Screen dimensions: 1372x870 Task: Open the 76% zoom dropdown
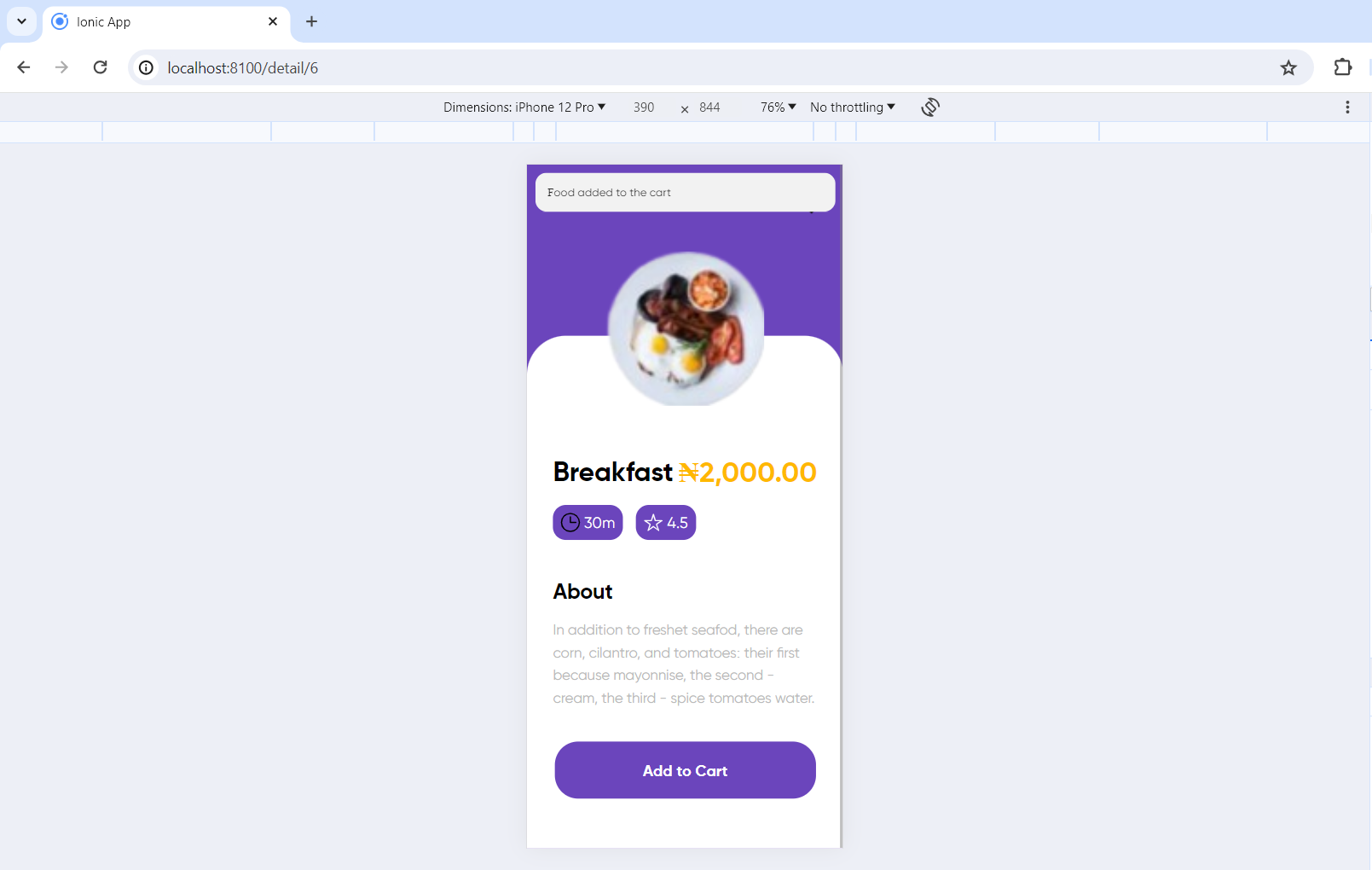tap(778, 107)
